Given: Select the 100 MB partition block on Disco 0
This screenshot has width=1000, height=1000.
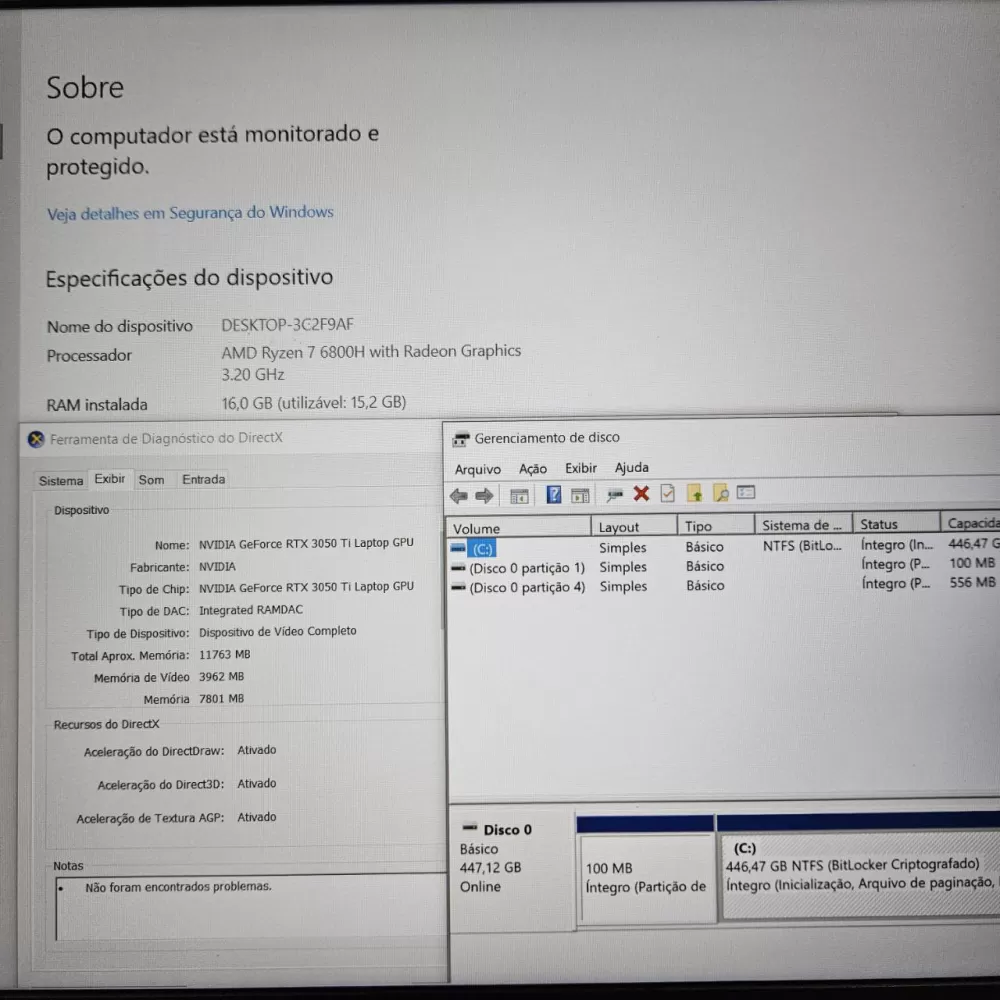Looking at the screenshot, I should click(x=646, y=877).
